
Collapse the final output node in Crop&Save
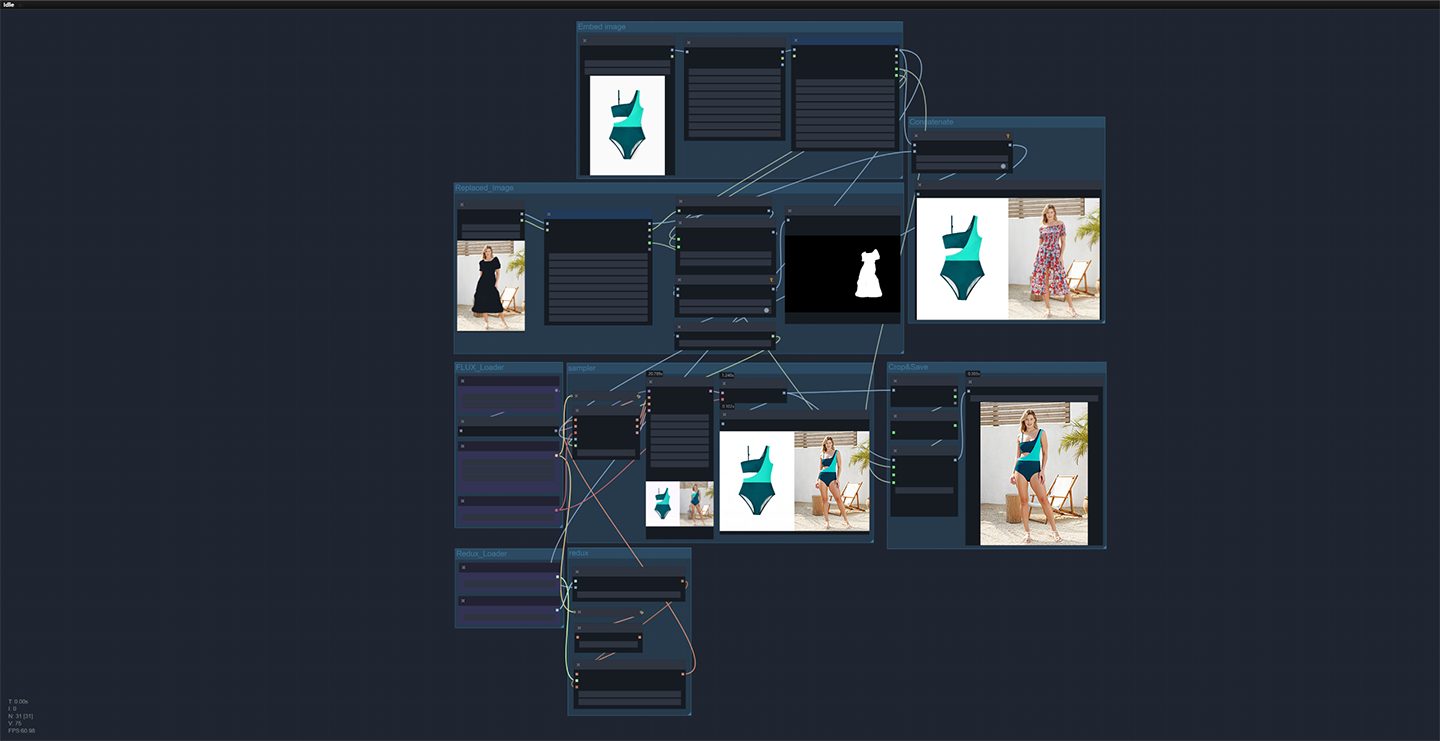970,382
